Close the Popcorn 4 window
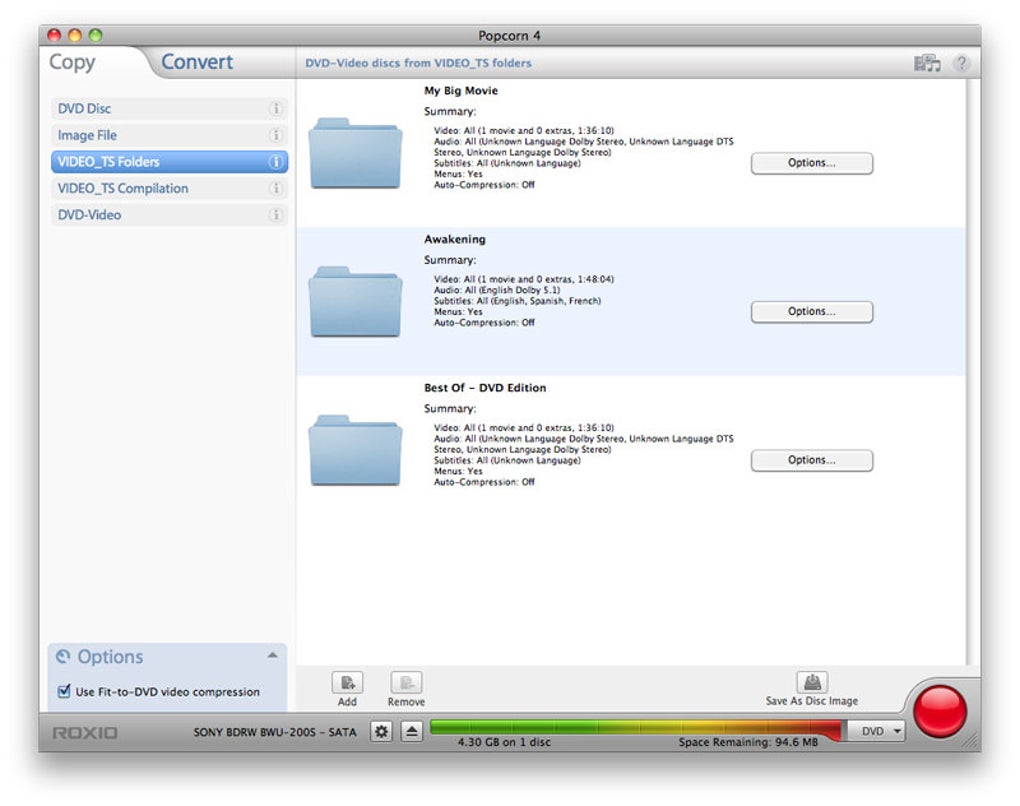The image size is (1020, 806). 55,35
